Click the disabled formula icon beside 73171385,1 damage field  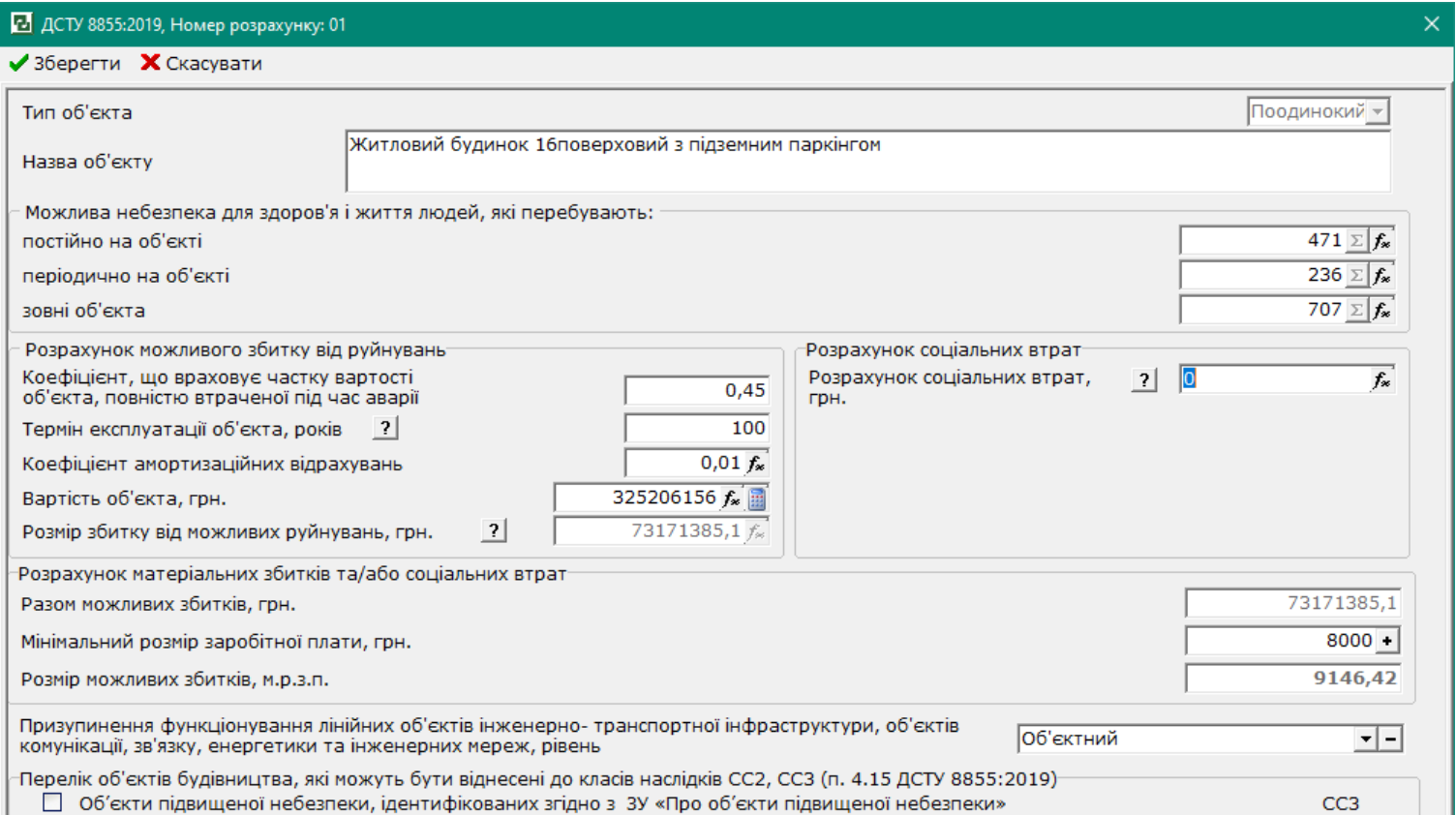tap(756, 531)
